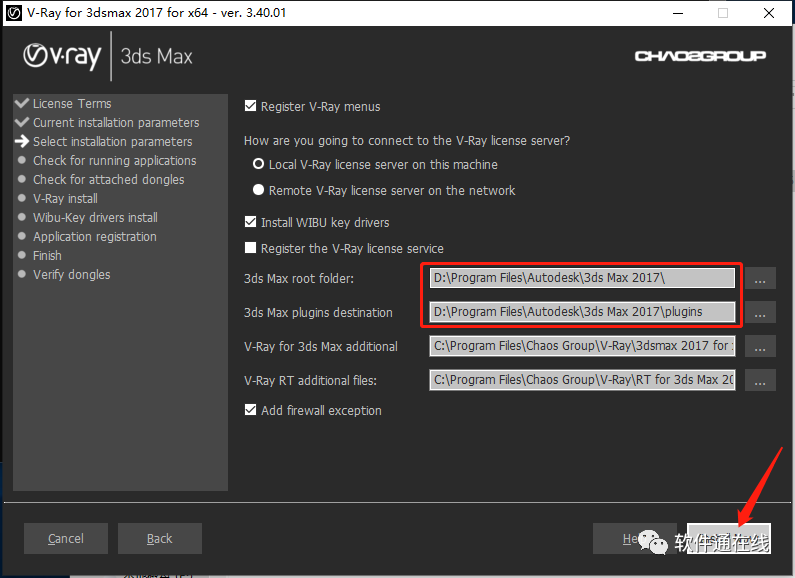Enable Register the V-Ray license service
This screenshot has width=795, height=578.
click(250, 248)
